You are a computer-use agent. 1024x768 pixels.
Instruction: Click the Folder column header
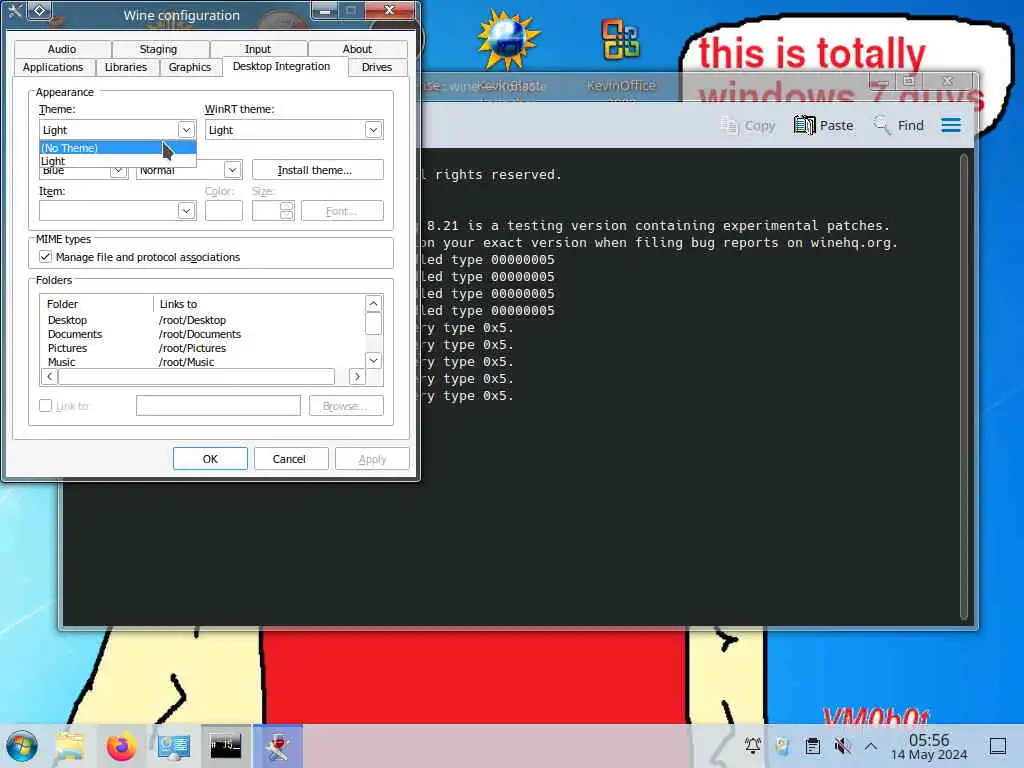tap(97, 304)
